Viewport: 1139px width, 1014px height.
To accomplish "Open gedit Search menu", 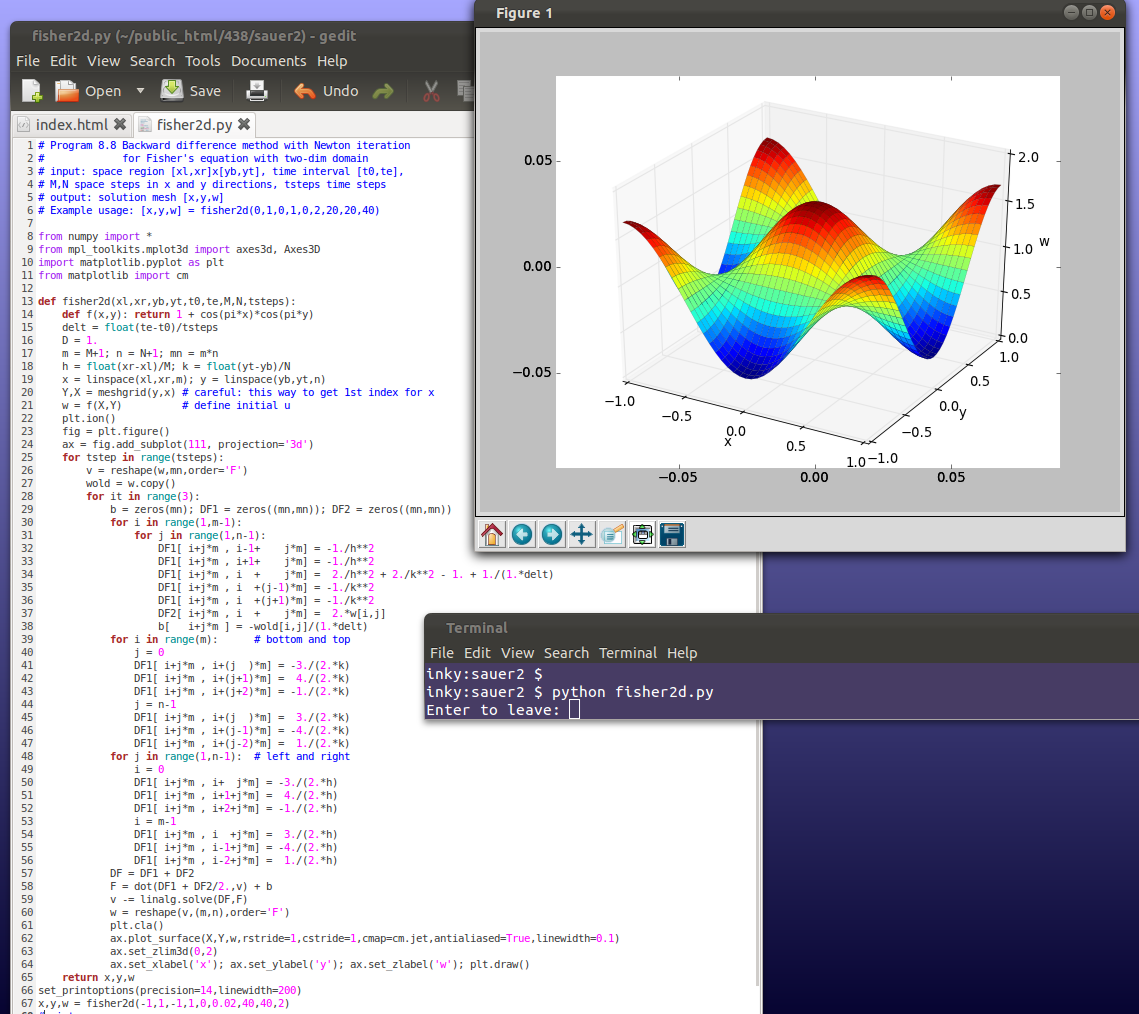I will coord(153,61).
